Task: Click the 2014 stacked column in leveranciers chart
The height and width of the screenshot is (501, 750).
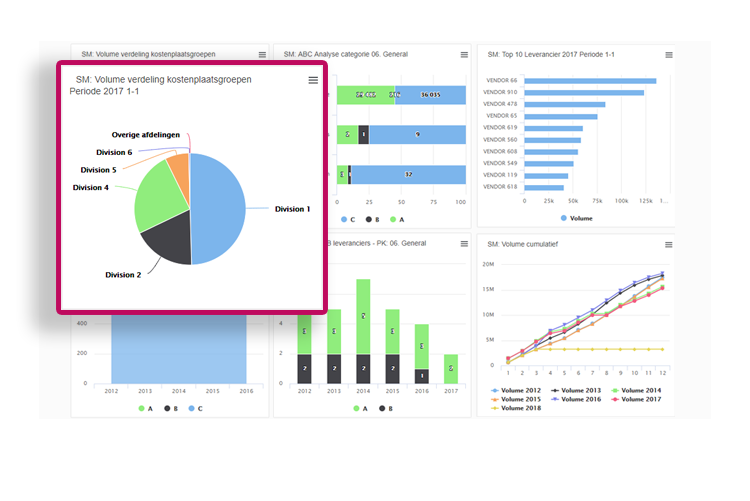Action: click(363, 330)
